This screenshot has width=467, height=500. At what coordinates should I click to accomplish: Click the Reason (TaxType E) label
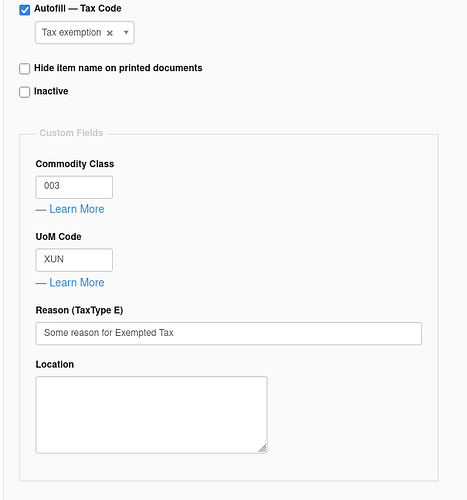tap(79, 310)
